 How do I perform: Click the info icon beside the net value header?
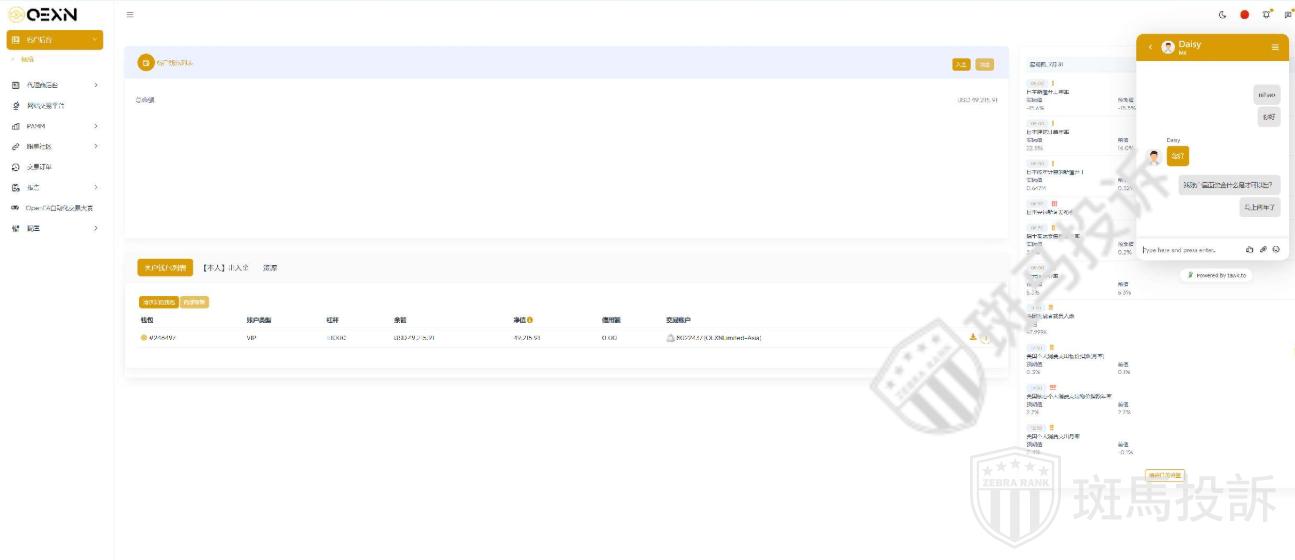(530, 320)
